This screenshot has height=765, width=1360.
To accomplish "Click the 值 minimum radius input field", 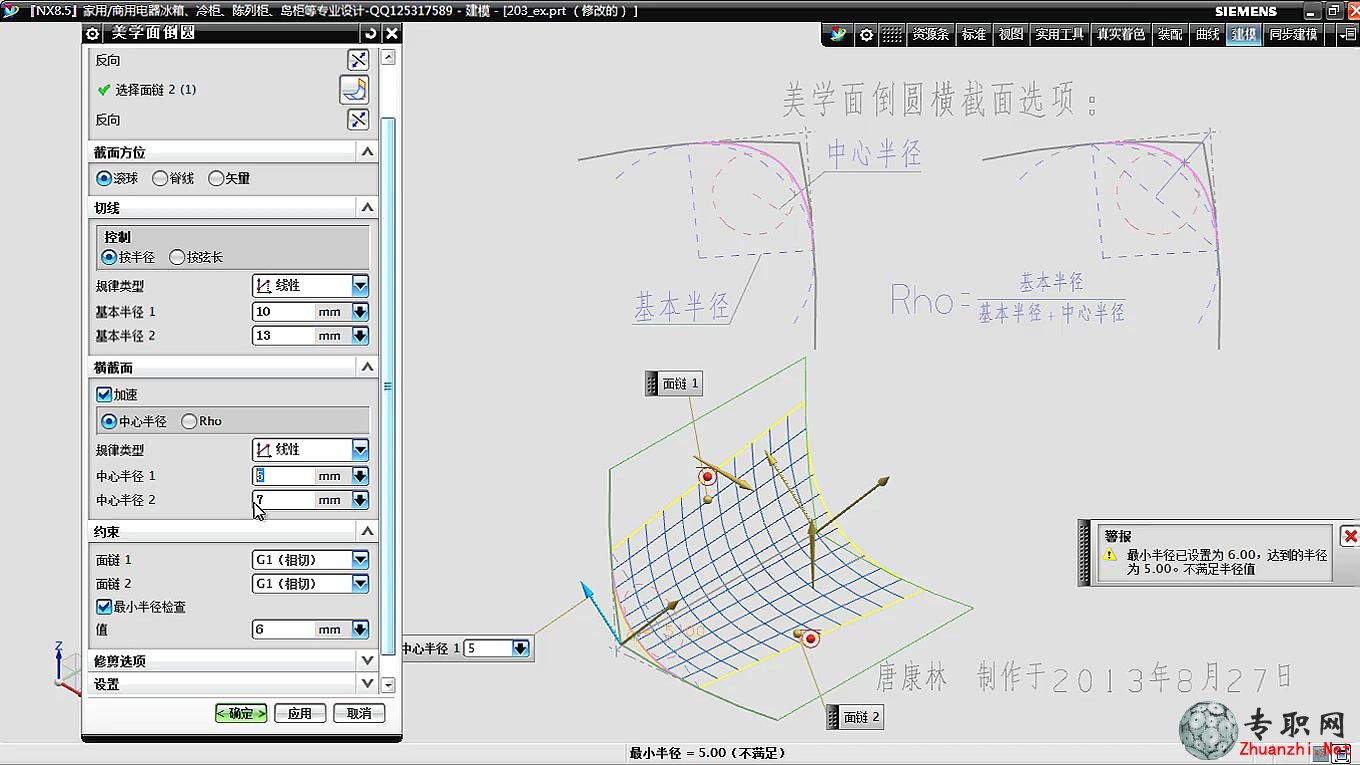I will click(282, 630).
